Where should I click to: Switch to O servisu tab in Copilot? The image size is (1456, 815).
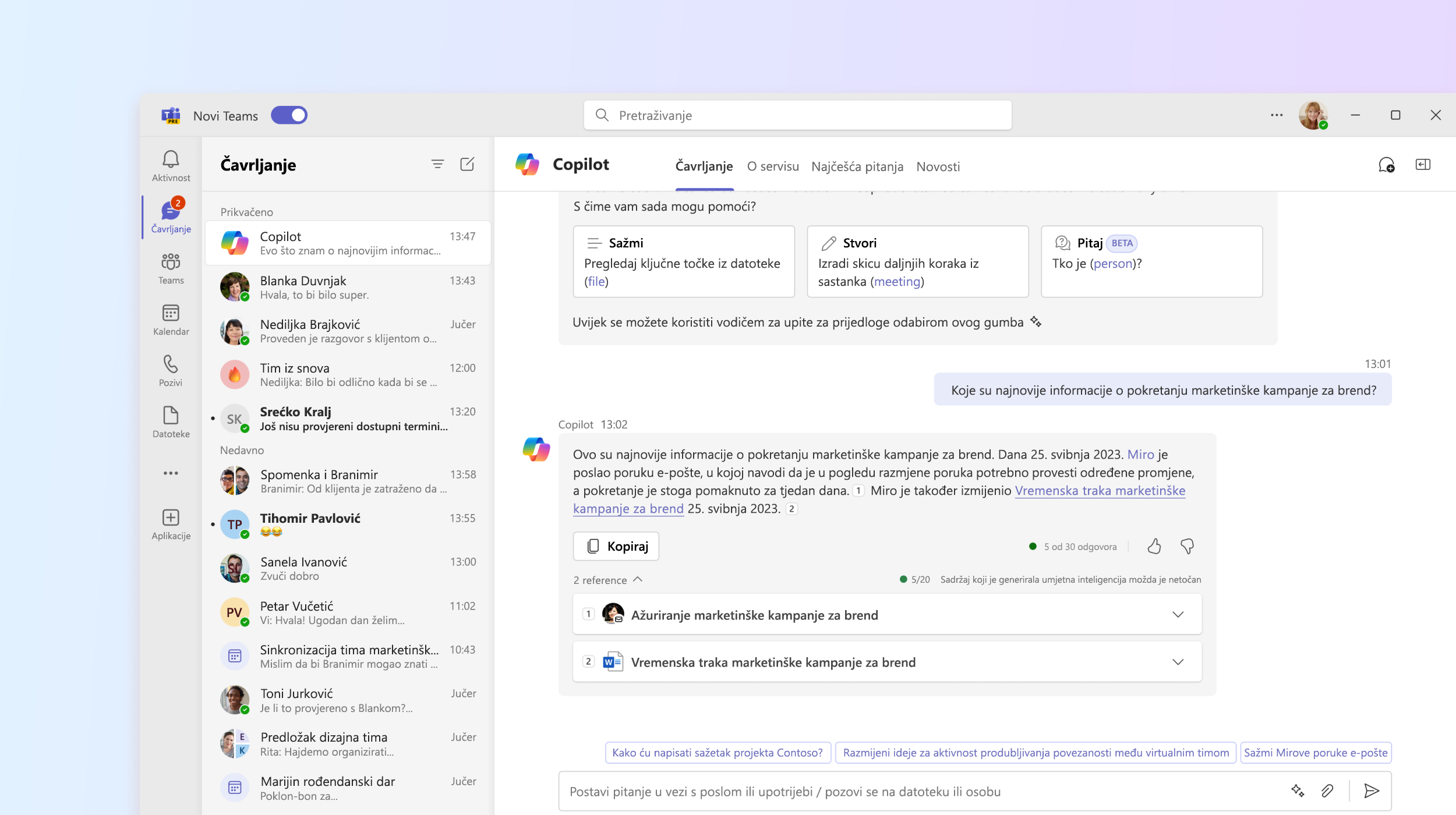tap(772, 166)
